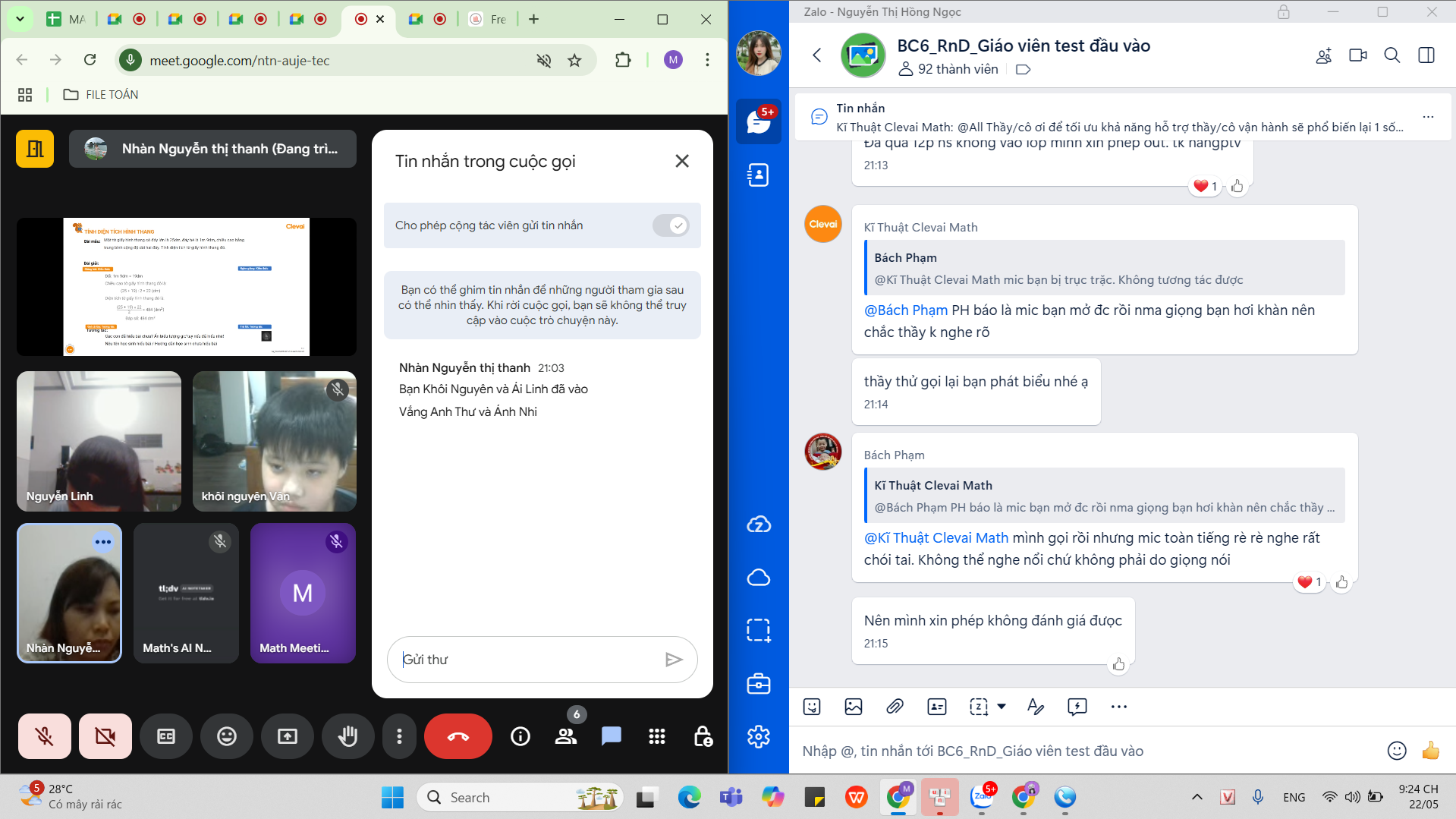
Task: Show the people list in Meet
Action: pos(566,736)
